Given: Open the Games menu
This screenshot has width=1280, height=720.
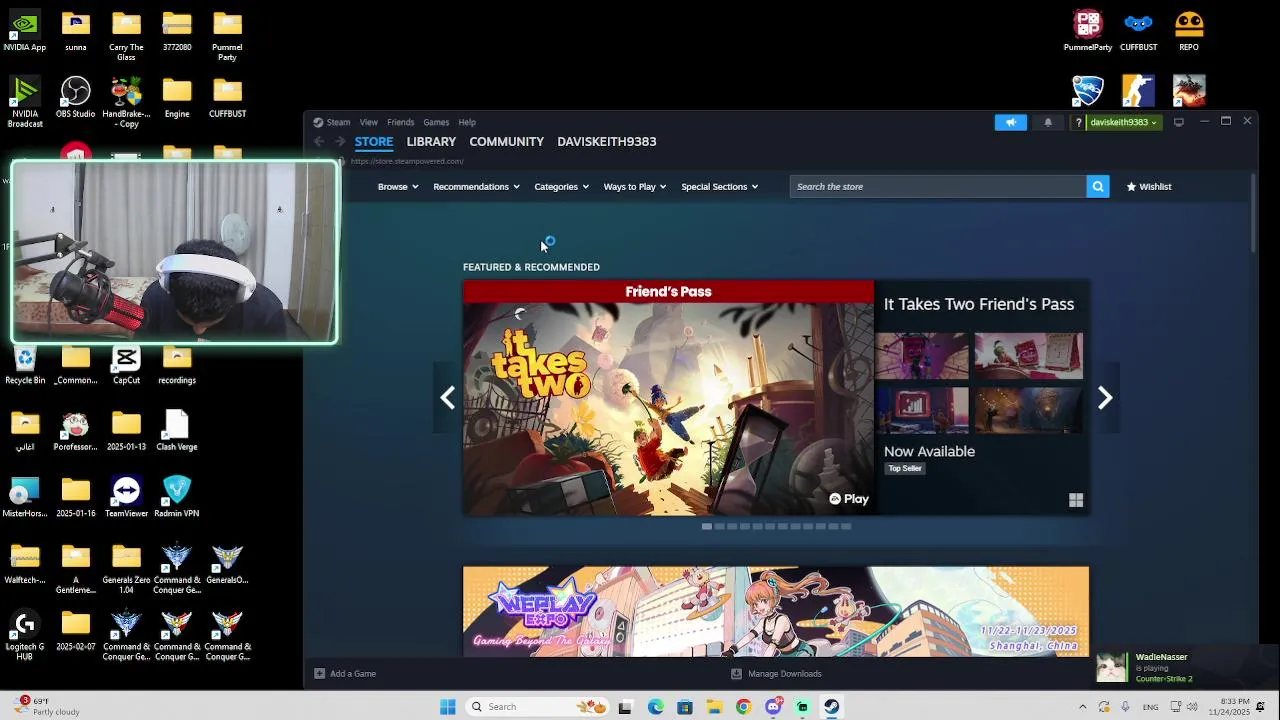Looking at the screenshot, I should point(436,122).
